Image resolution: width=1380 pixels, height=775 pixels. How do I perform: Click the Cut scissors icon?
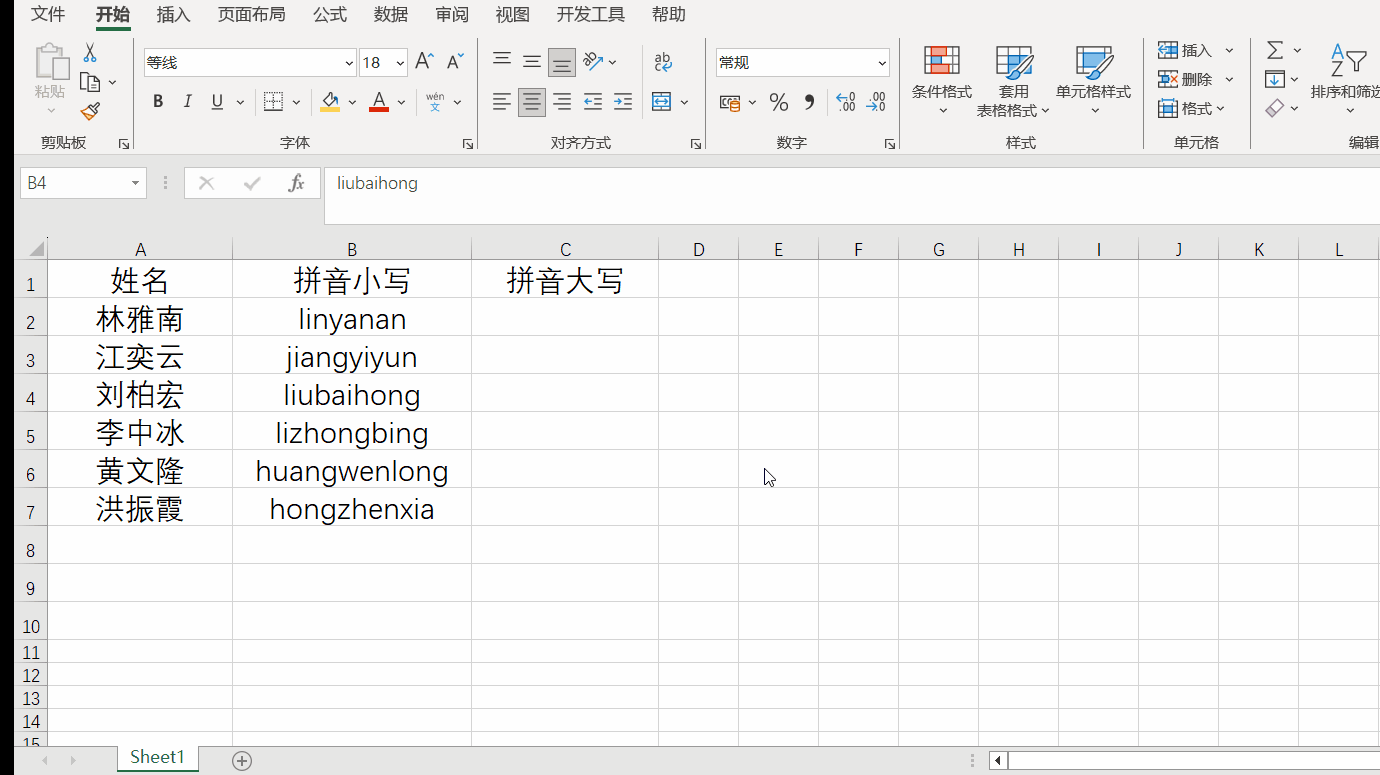[90, 53]
